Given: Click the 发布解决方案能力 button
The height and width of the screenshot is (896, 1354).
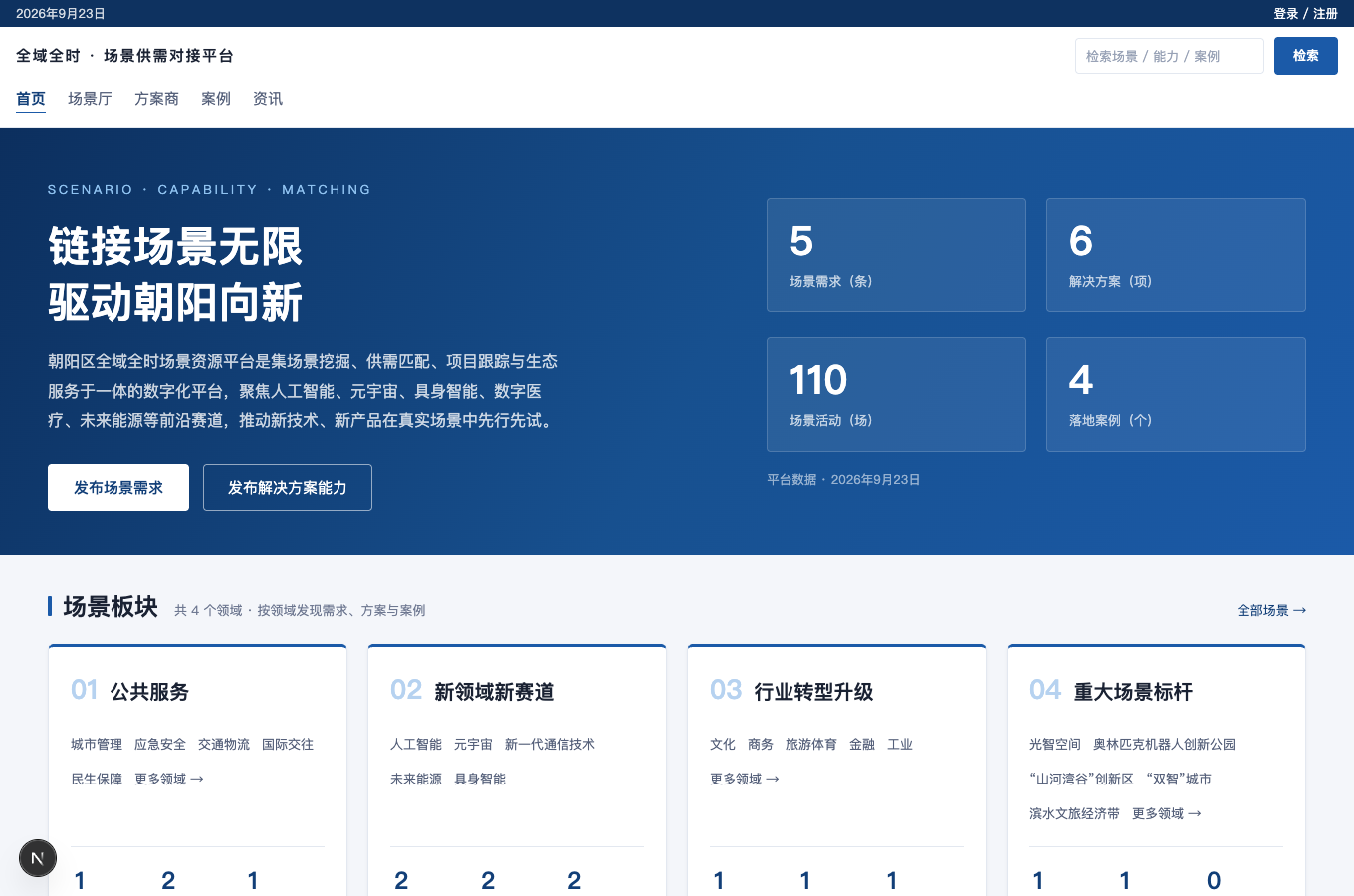Looking at the screenshot, I should pyautogui.click(x=288, y=488).
